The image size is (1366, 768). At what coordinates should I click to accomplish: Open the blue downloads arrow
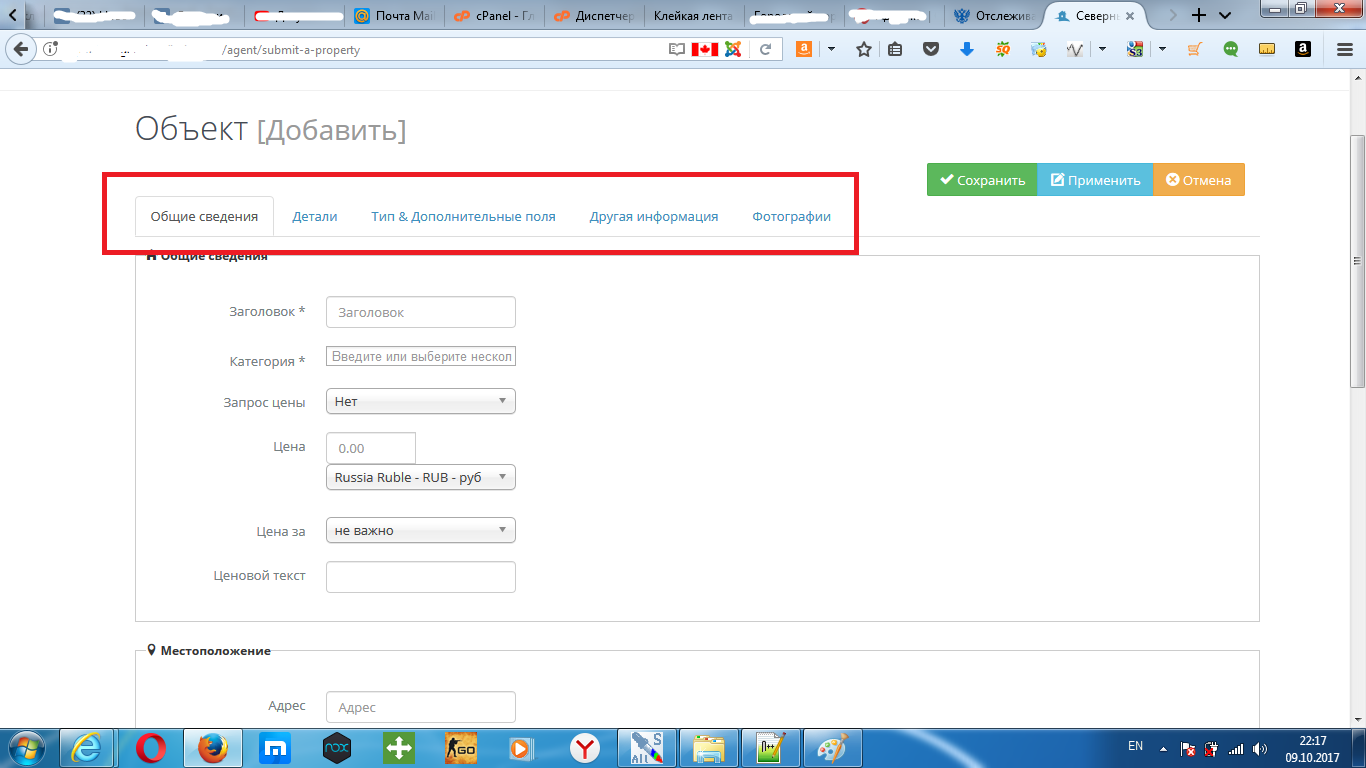pyautogui.click(x=966, y=49)
